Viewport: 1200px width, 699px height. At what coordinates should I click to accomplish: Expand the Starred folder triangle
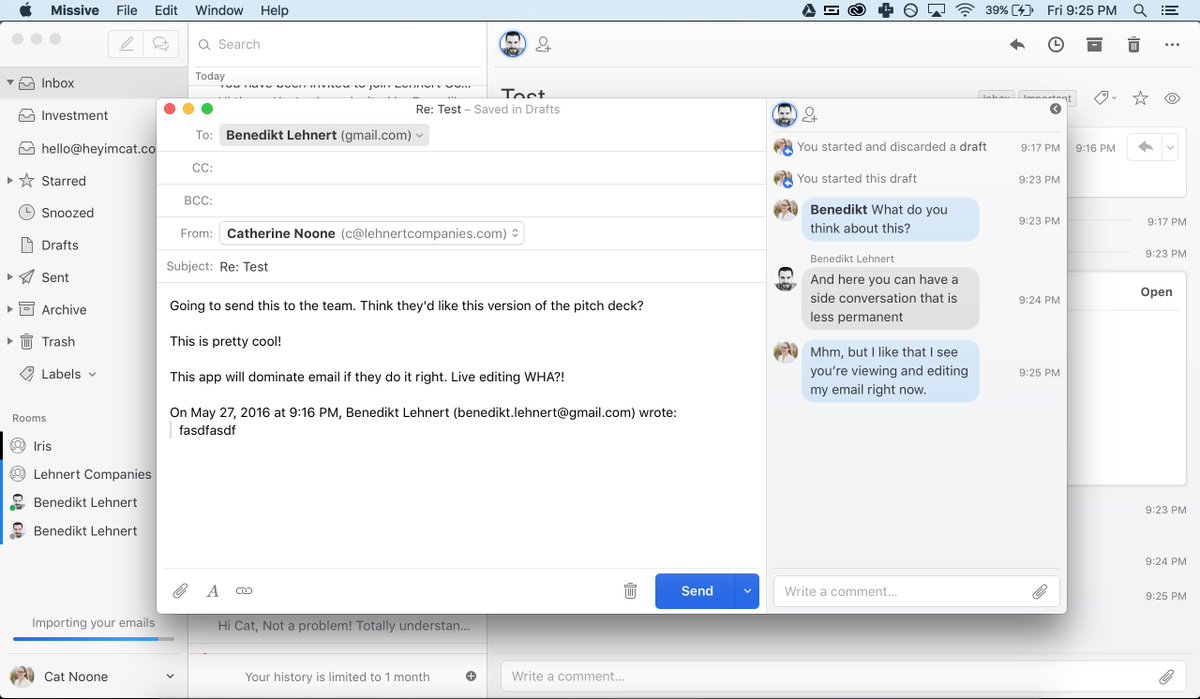pos(10,181)
